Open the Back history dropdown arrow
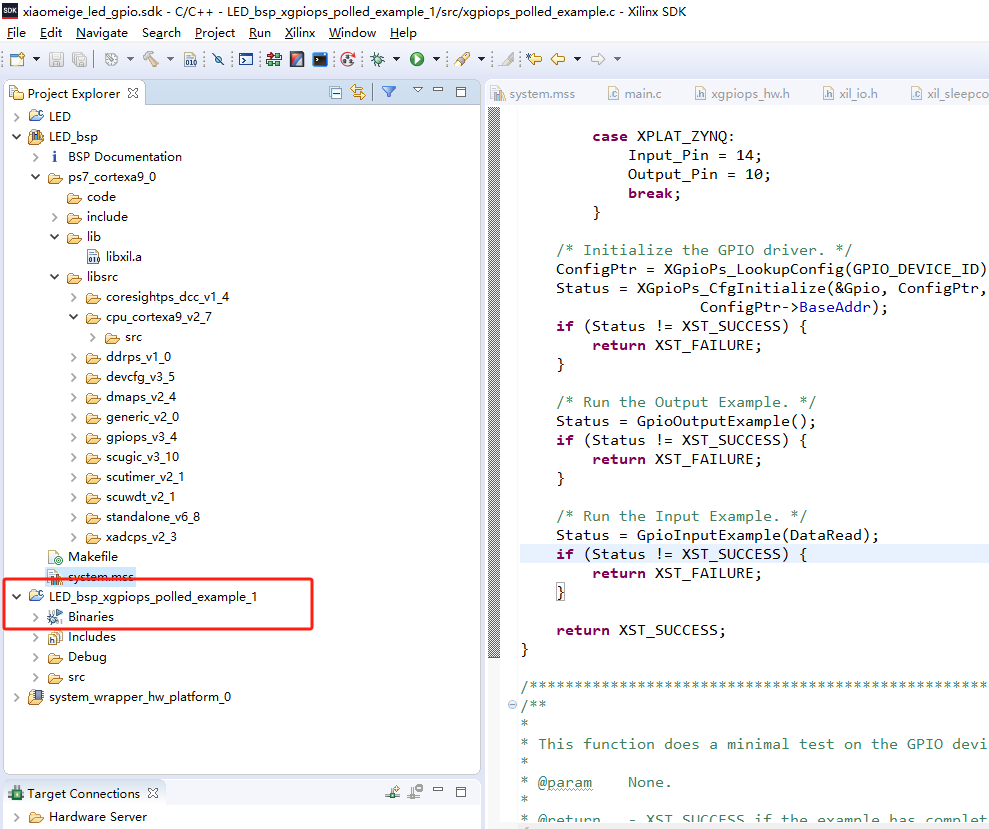Image resolution: width=989 pixels, height=829 pixels. (577, 59)
